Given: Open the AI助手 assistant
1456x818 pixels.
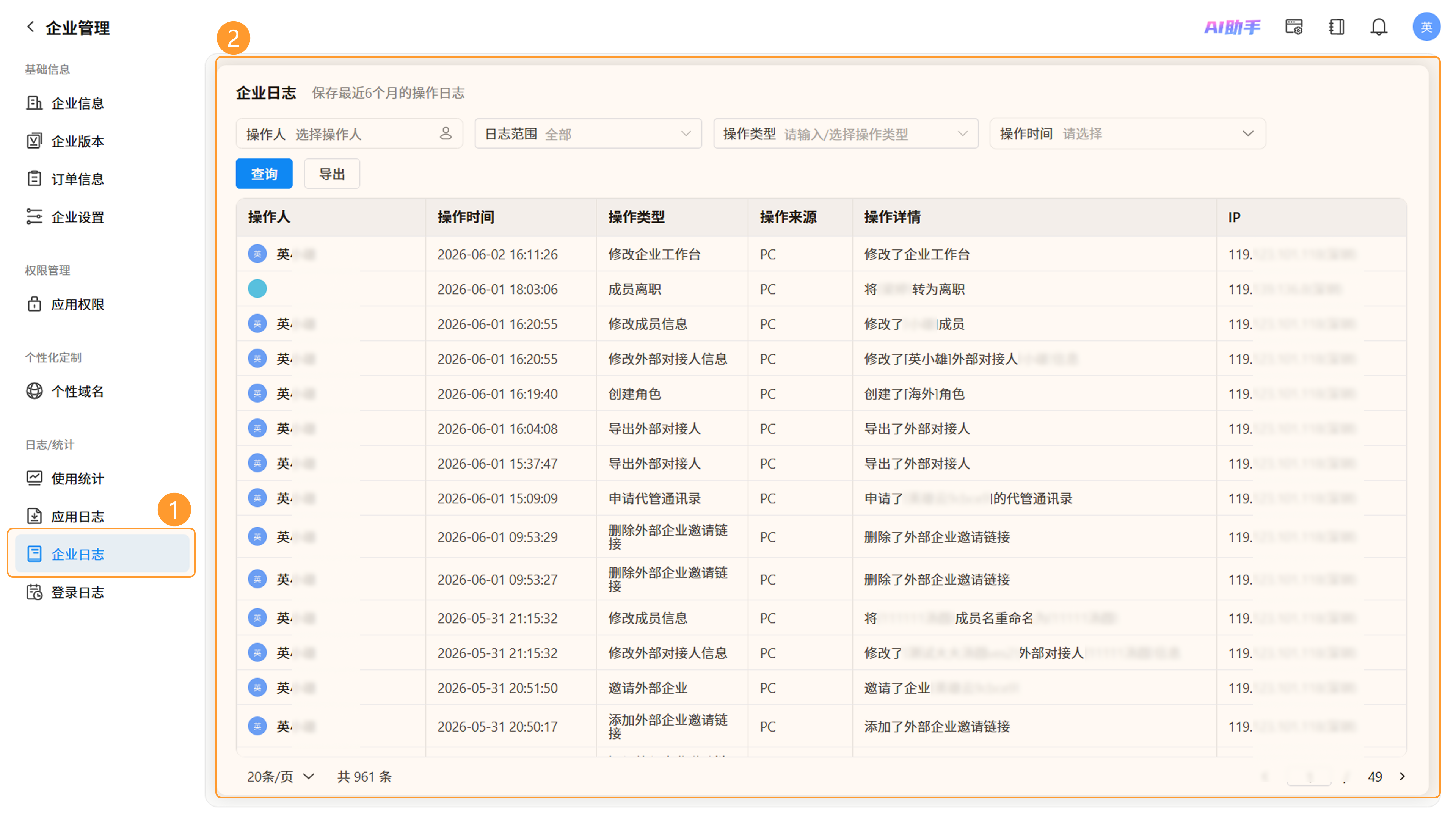Looking at the screenshot, I should 1232,27.
